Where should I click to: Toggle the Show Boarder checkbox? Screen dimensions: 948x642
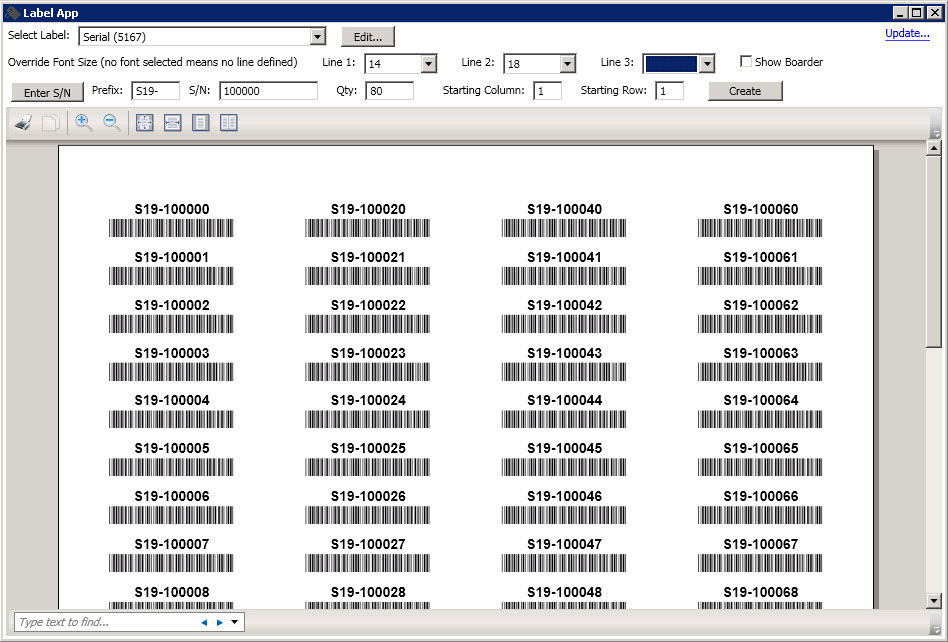coord(746,62)
